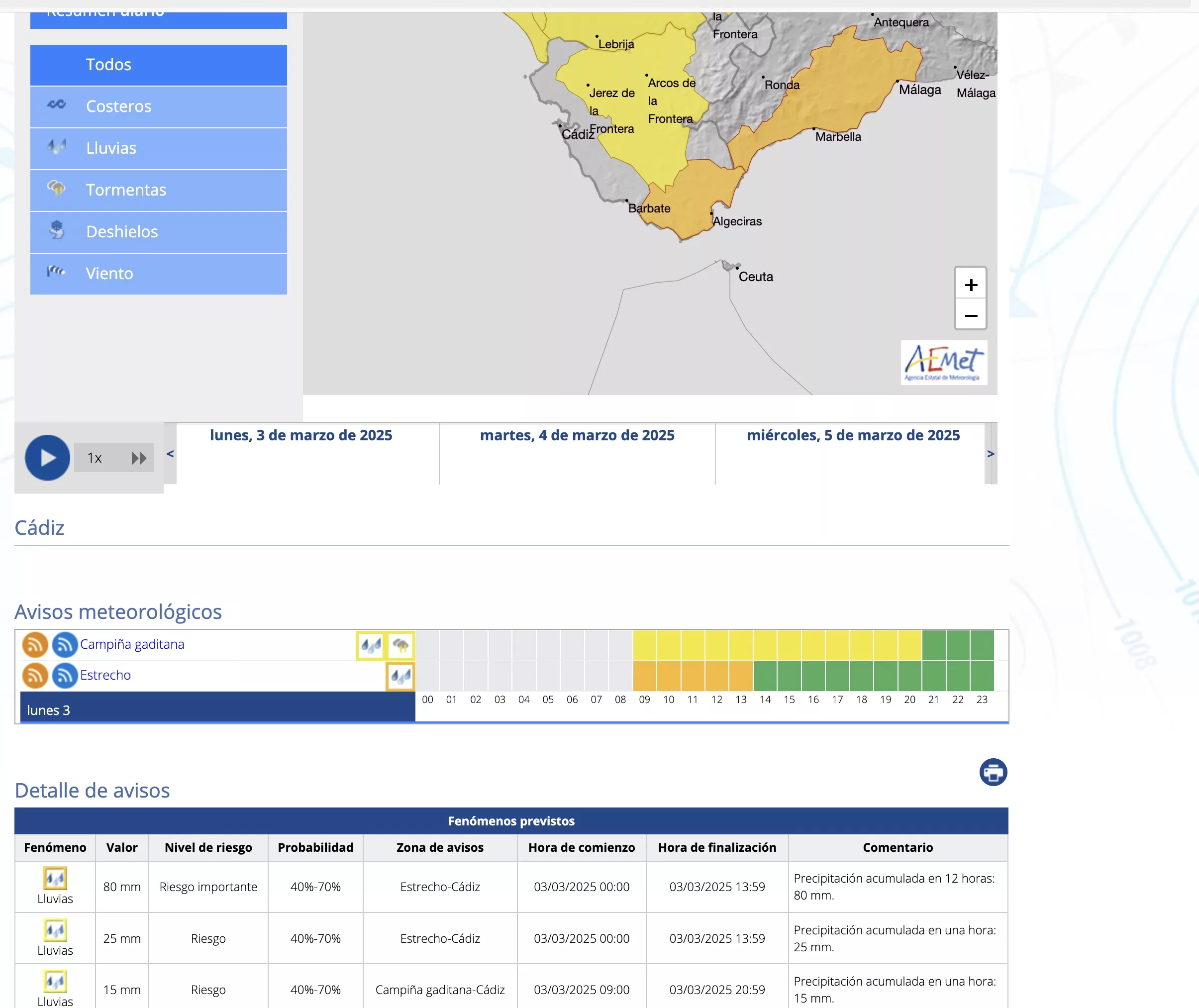This screenshot has height=1008, width=1199.
Task: Open the Campiña gaditana link
Action: pos(132,645)
